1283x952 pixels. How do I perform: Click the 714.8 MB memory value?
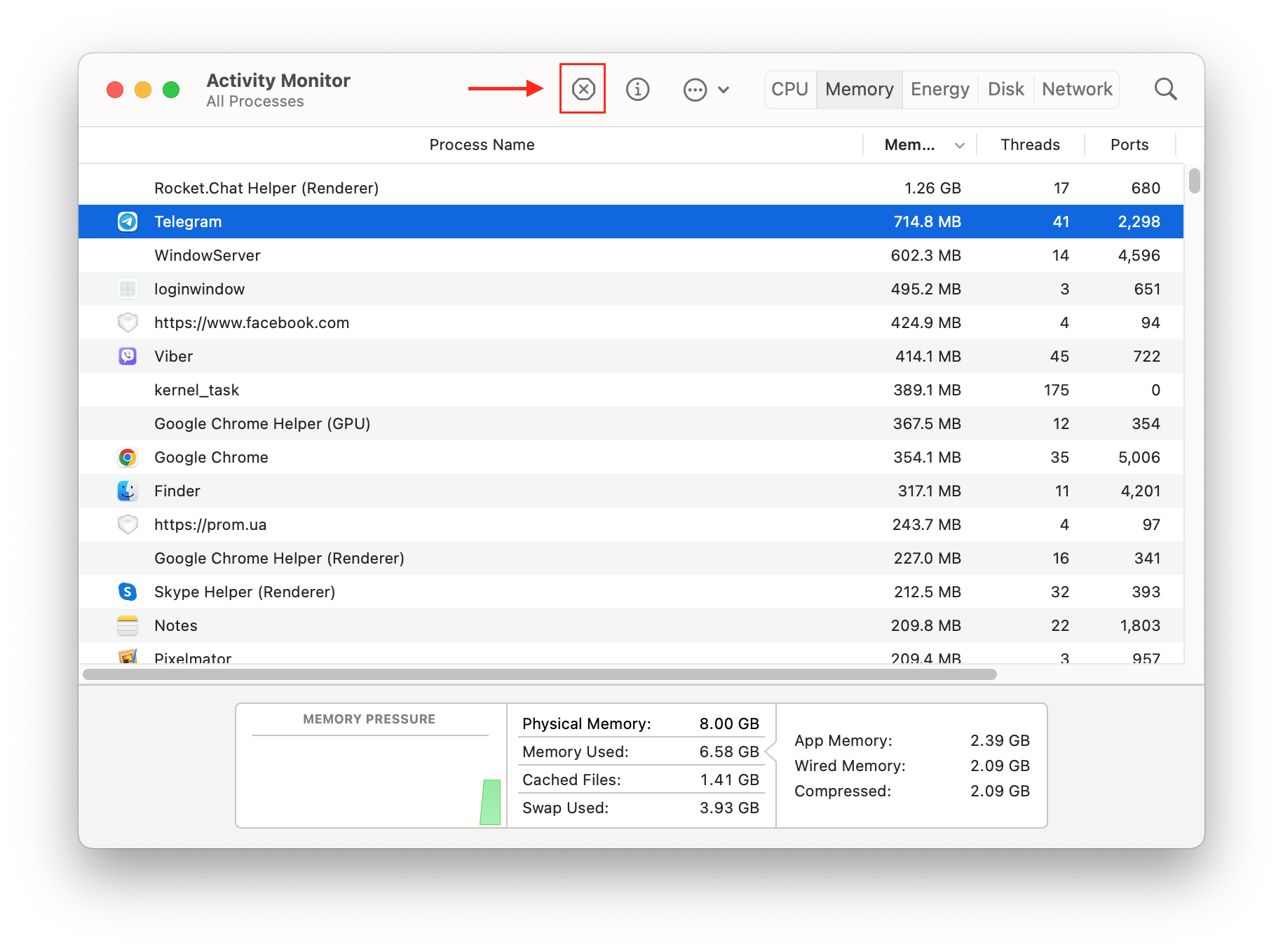[x=927, y=222]
